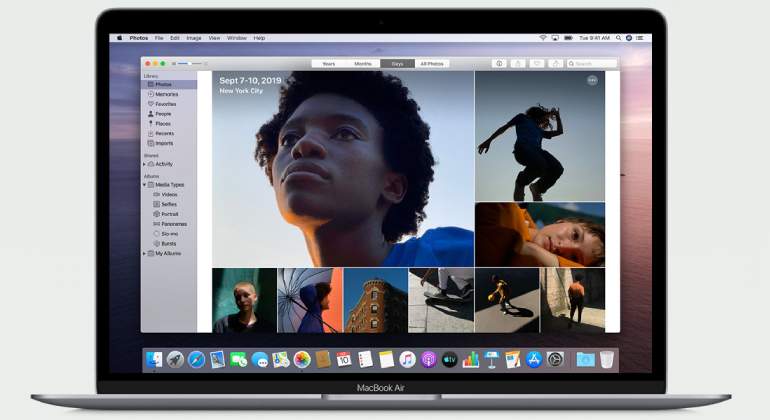The image size is (770, 420).
Task: Open the Apple menu
Action: [119, 38]
